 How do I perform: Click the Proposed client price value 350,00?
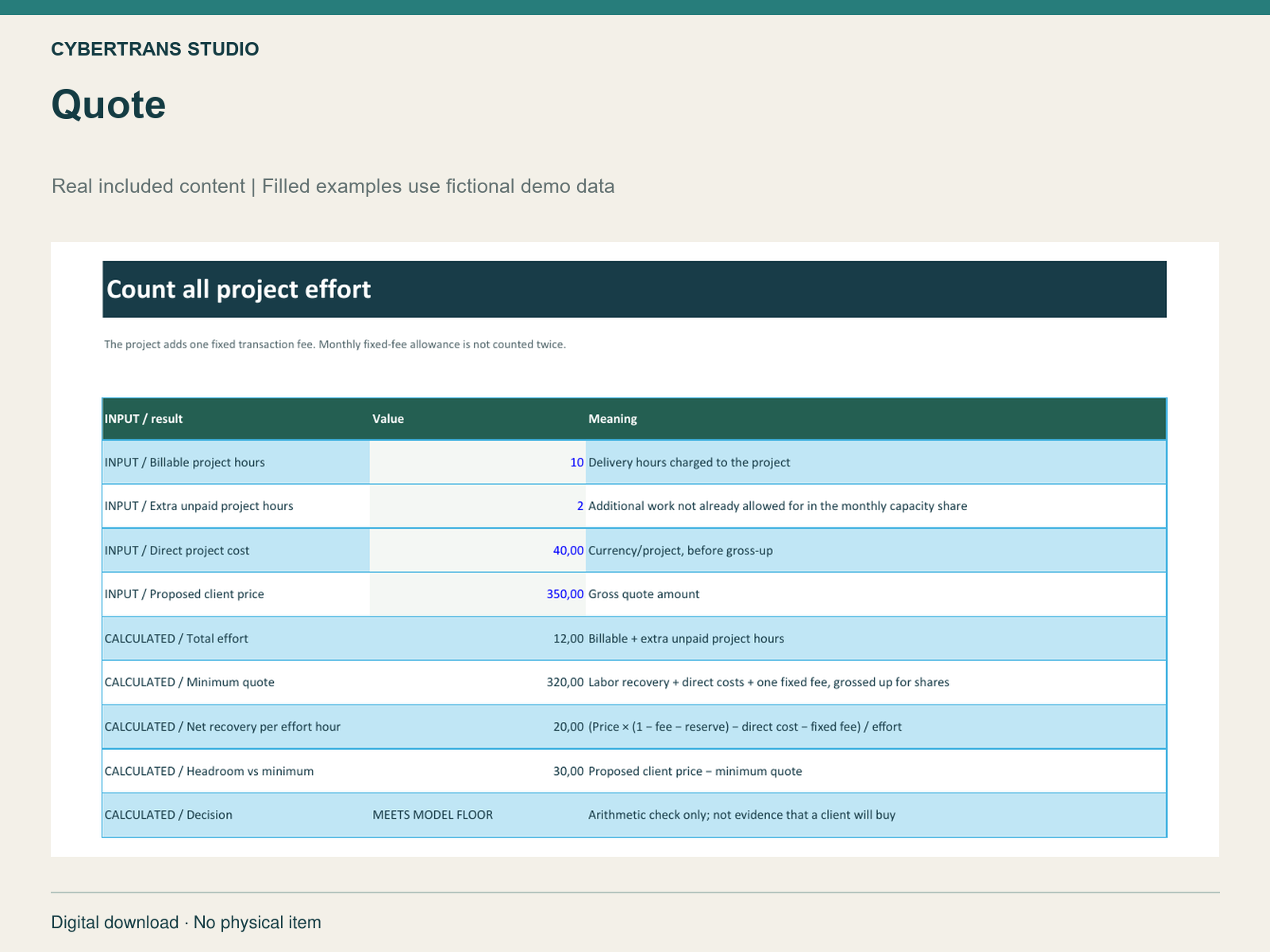pos(565,594)
